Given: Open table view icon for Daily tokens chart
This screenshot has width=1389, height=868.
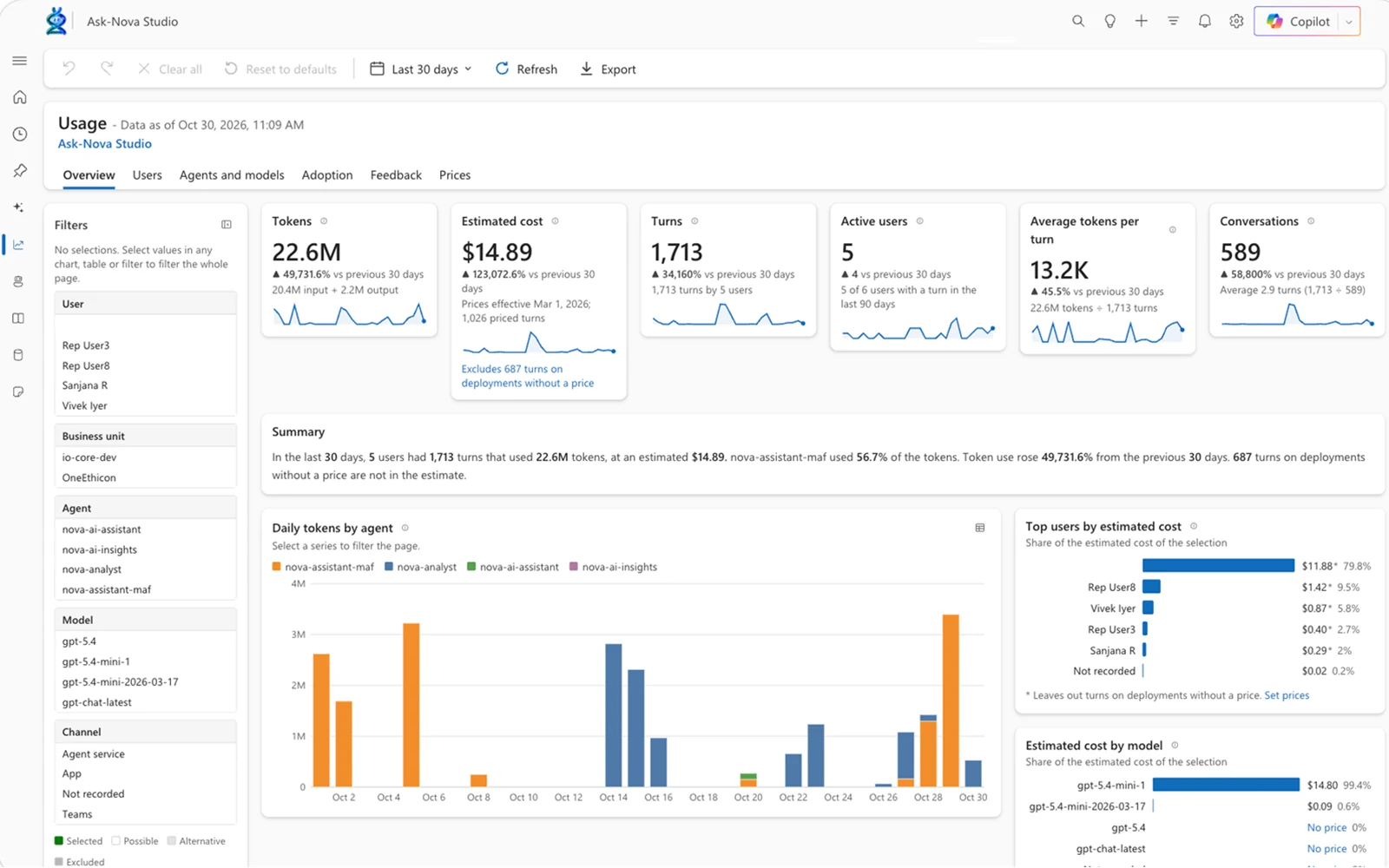Looking at the screenshot, I should (980, 528).
